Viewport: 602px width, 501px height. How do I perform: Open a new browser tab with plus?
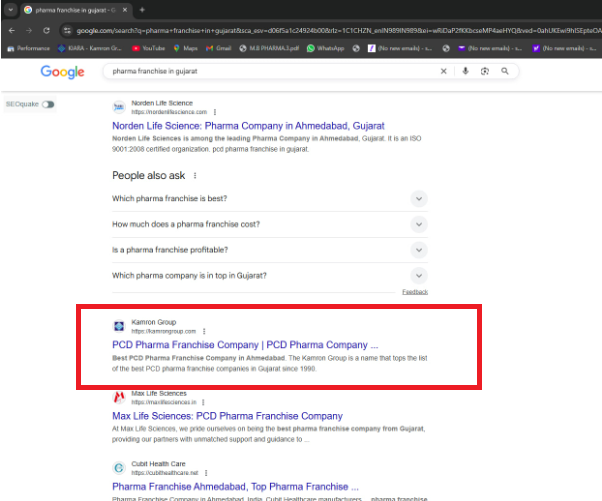(x=142, y=9)
